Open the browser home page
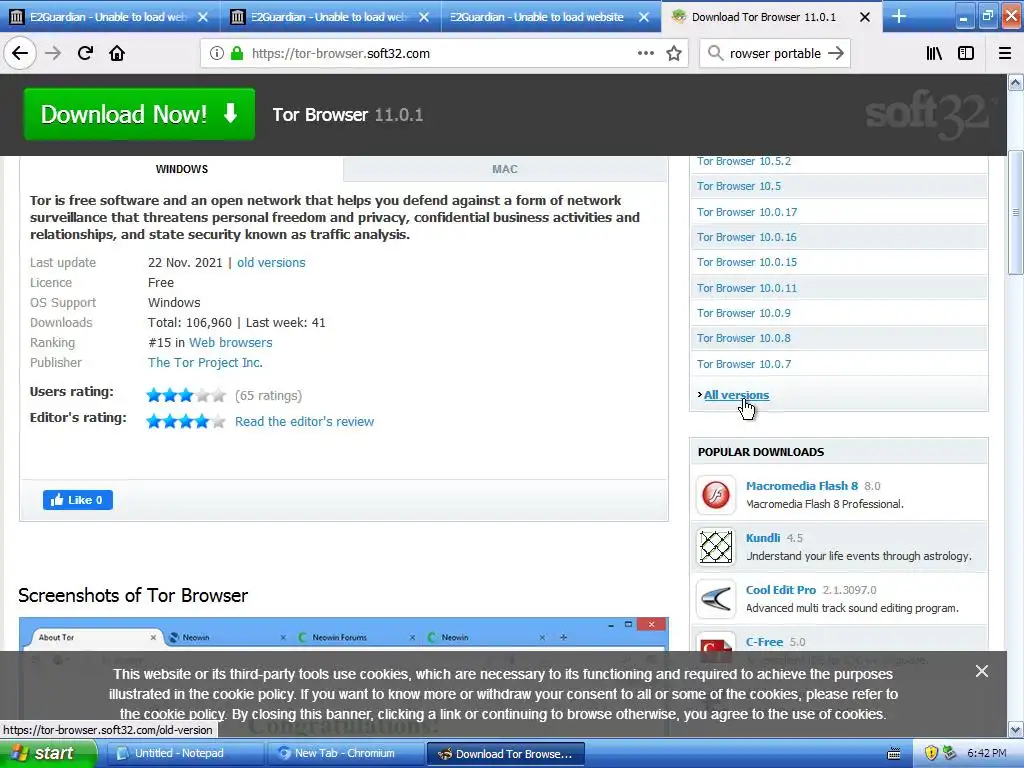The image size is (1024, 768). click(x=117, y=54)
